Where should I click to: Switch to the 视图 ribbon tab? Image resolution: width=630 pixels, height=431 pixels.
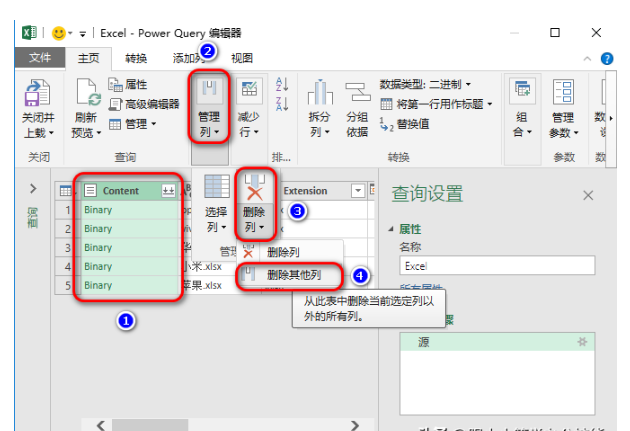pos(242,58)
